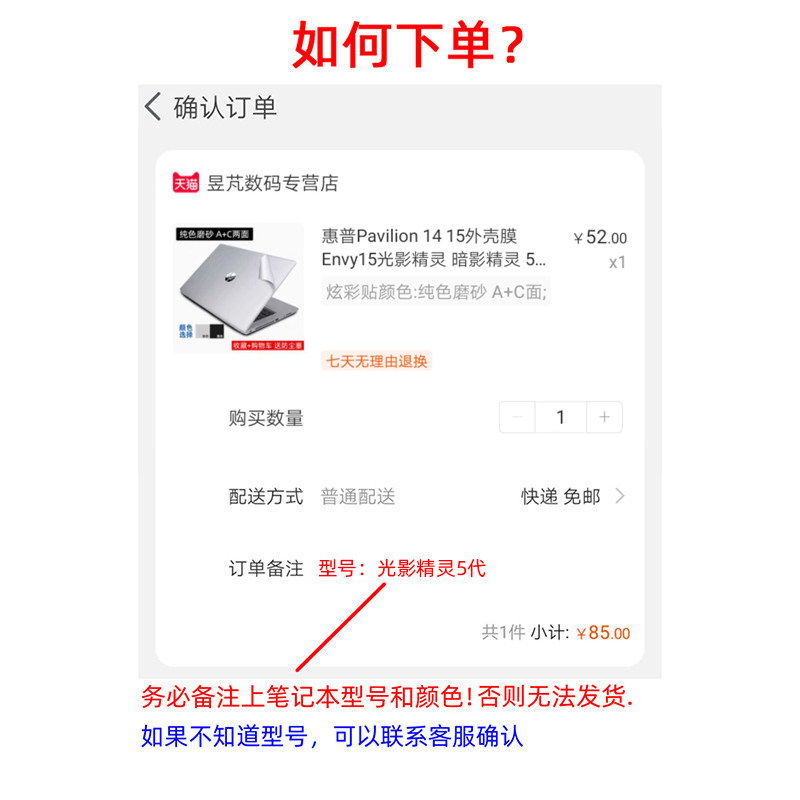Tap the ¥52.00 item price
Screen dimensions: 800x800
click(600, 238)
